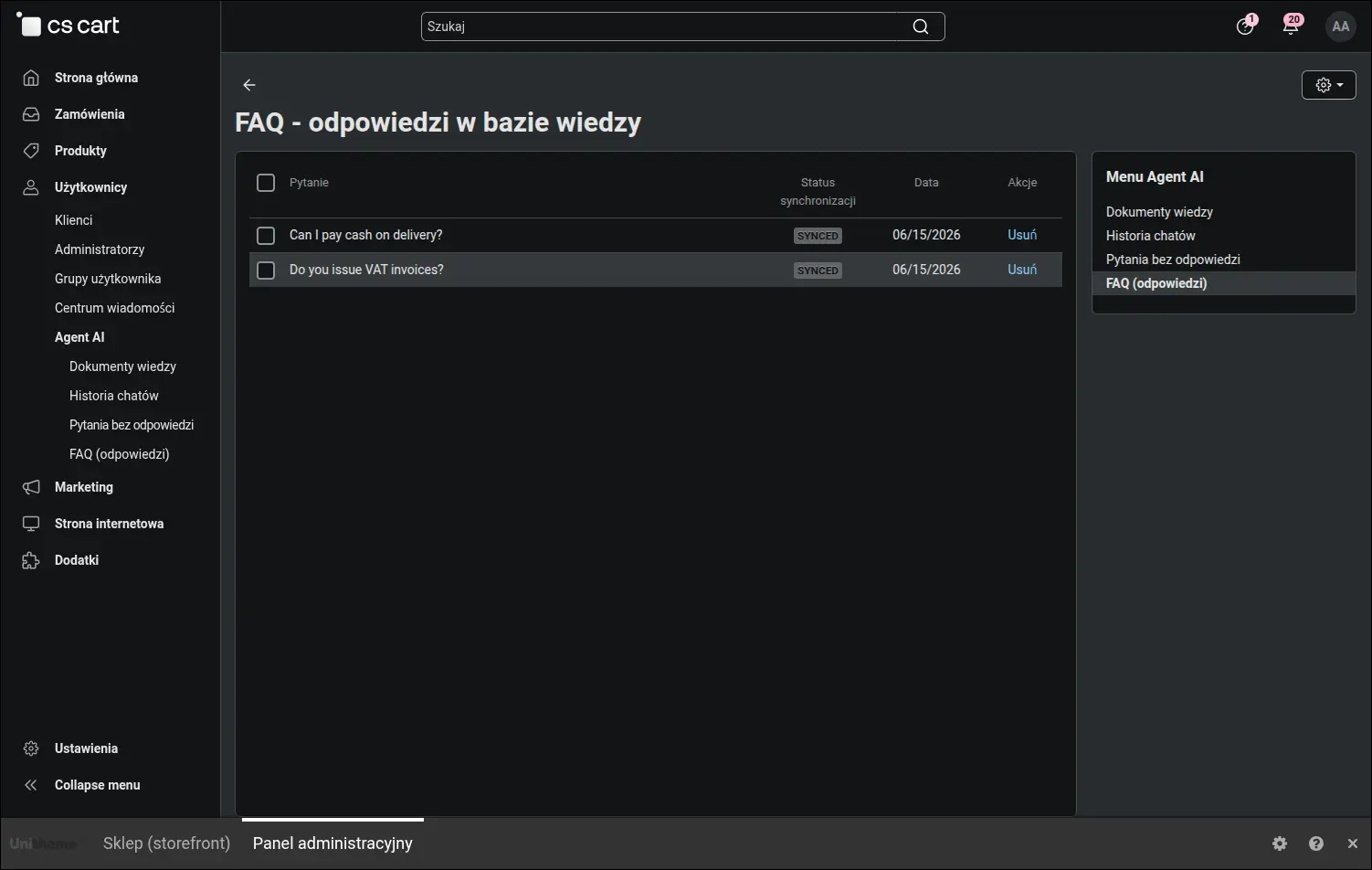Check the 'Can I pay cash on delivery?' row
Image resolution: width=1372 pixels, height=870 pixels.
pos(266,236)
